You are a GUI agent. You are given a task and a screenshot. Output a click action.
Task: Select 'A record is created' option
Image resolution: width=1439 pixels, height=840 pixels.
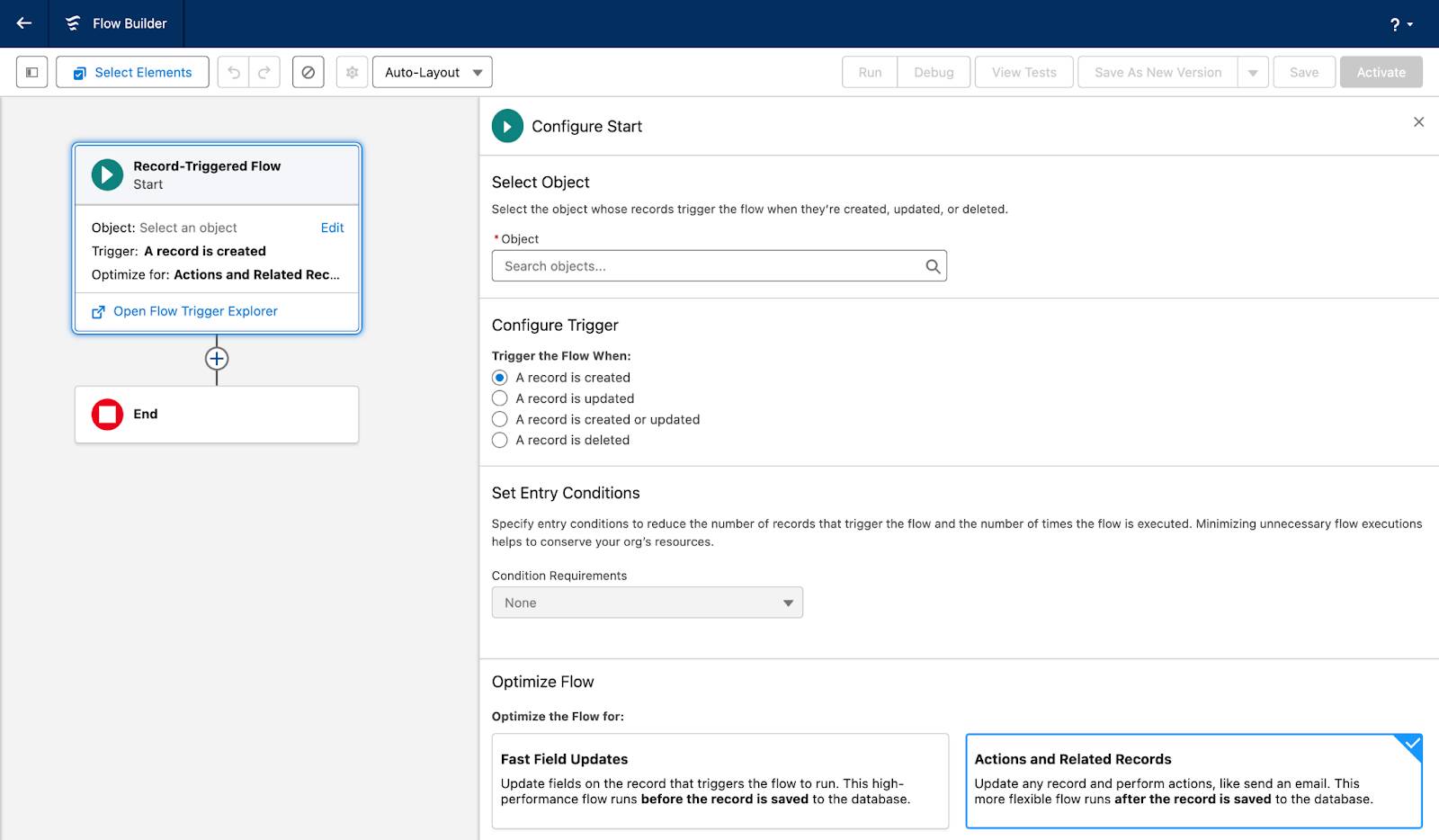click(500, 378)
